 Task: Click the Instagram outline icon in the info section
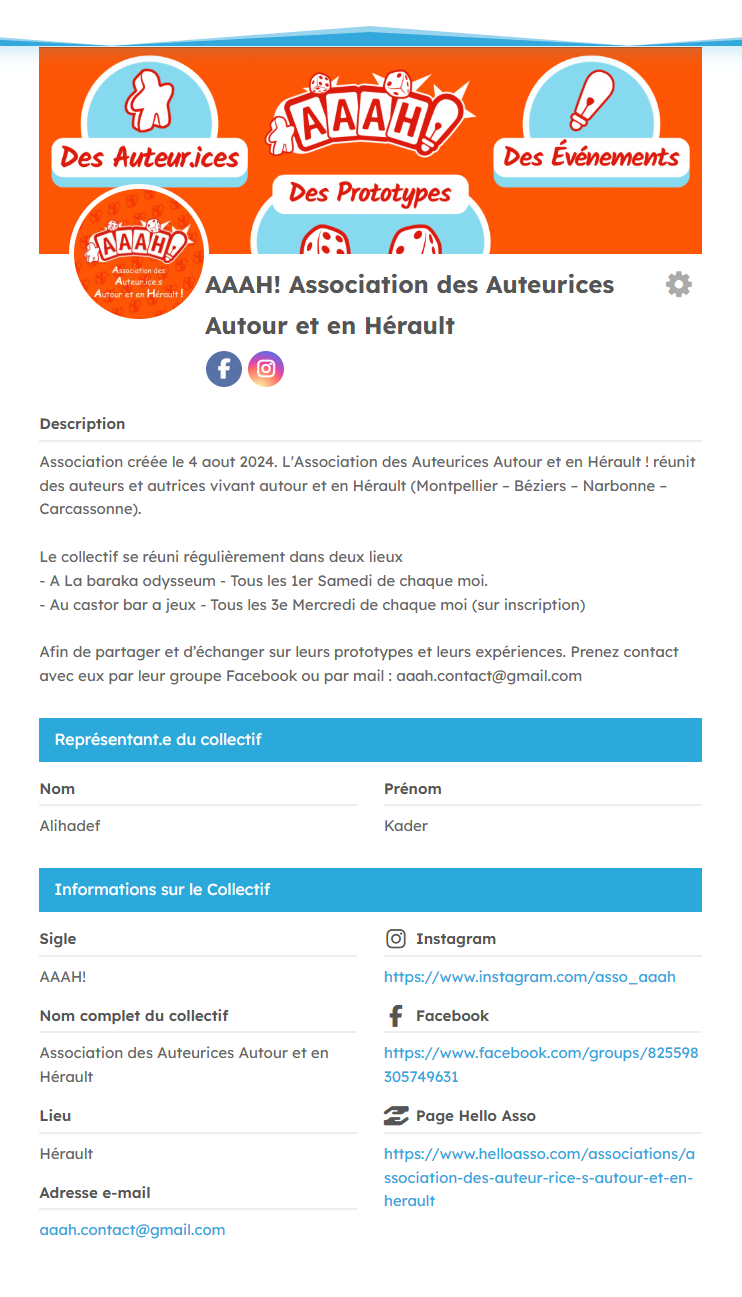pos(396,939)
